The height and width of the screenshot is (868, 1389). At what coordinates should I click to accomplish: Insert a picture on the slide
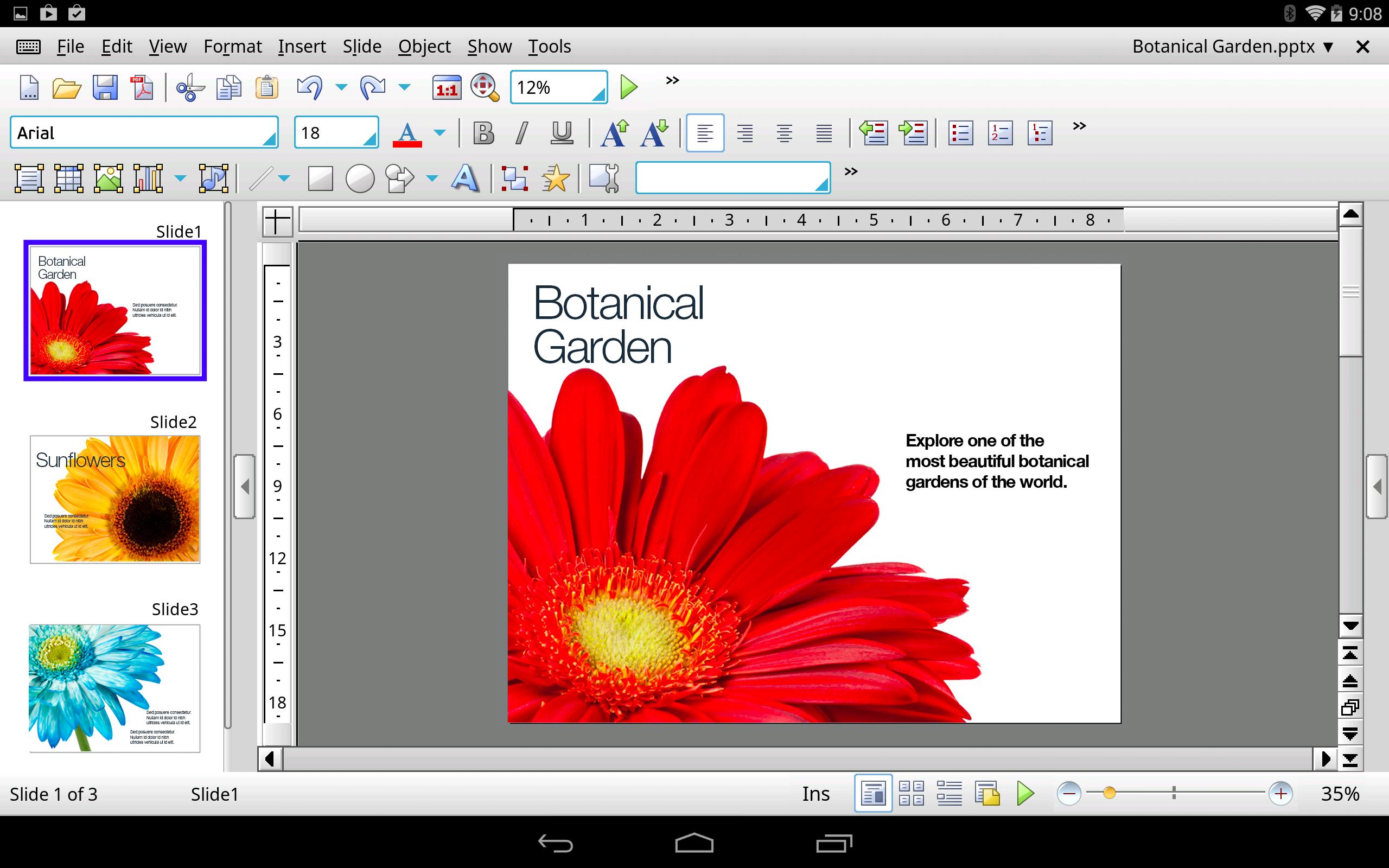pos(108,178)
